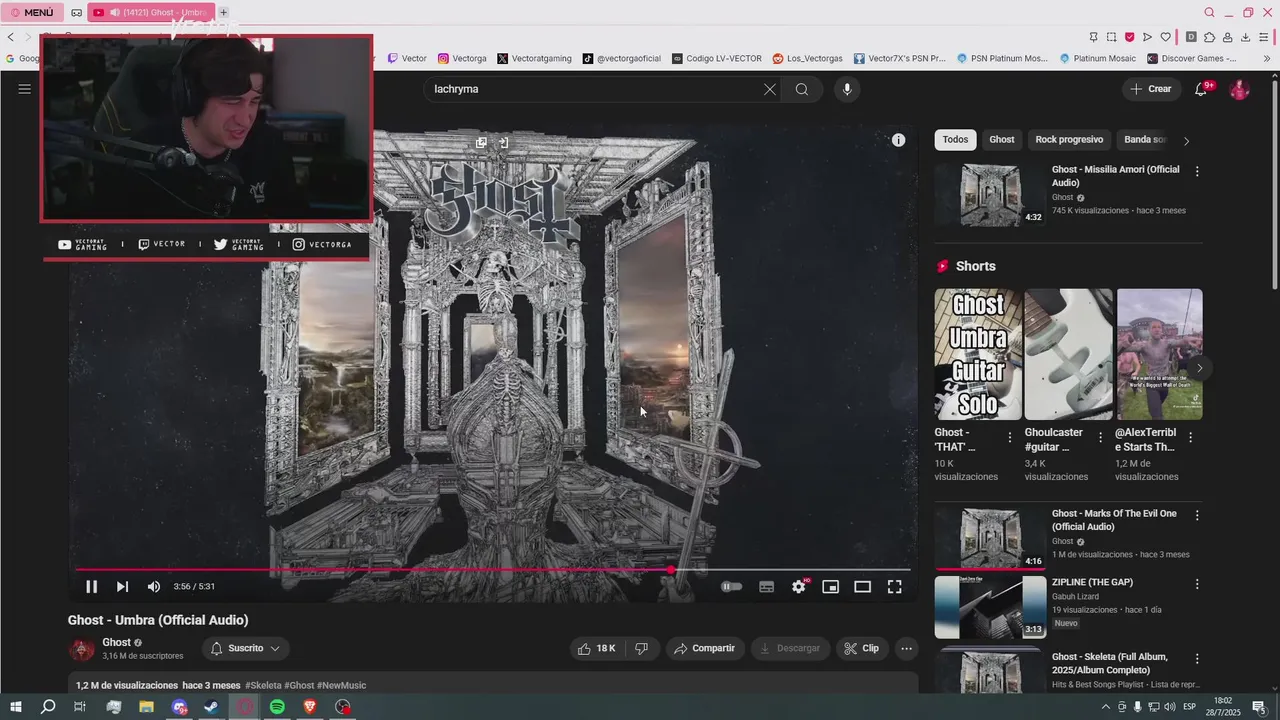This screenshot has height=720, width=1280.
Task: Toggle the red shield ad blocker icon
Action: coord(1129,37)
